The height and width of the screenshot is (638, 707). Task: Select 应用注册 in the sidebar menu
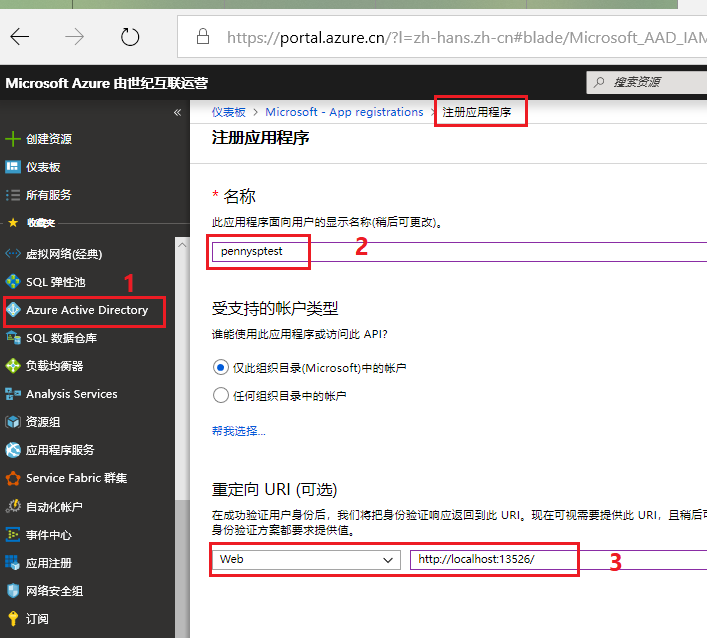[49, 563]
